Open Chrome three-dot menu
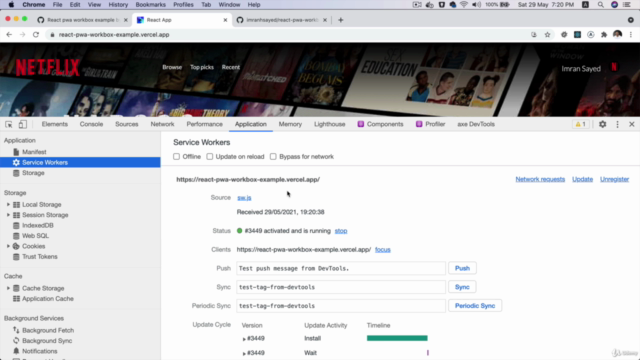The width and height of the screenshot is (640, 360). 631,35
